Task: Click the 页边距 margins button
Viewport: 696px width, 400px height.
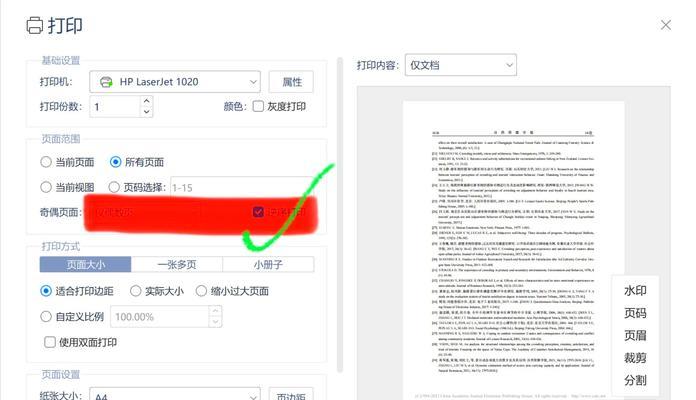Action: click(x=291, y=395)
